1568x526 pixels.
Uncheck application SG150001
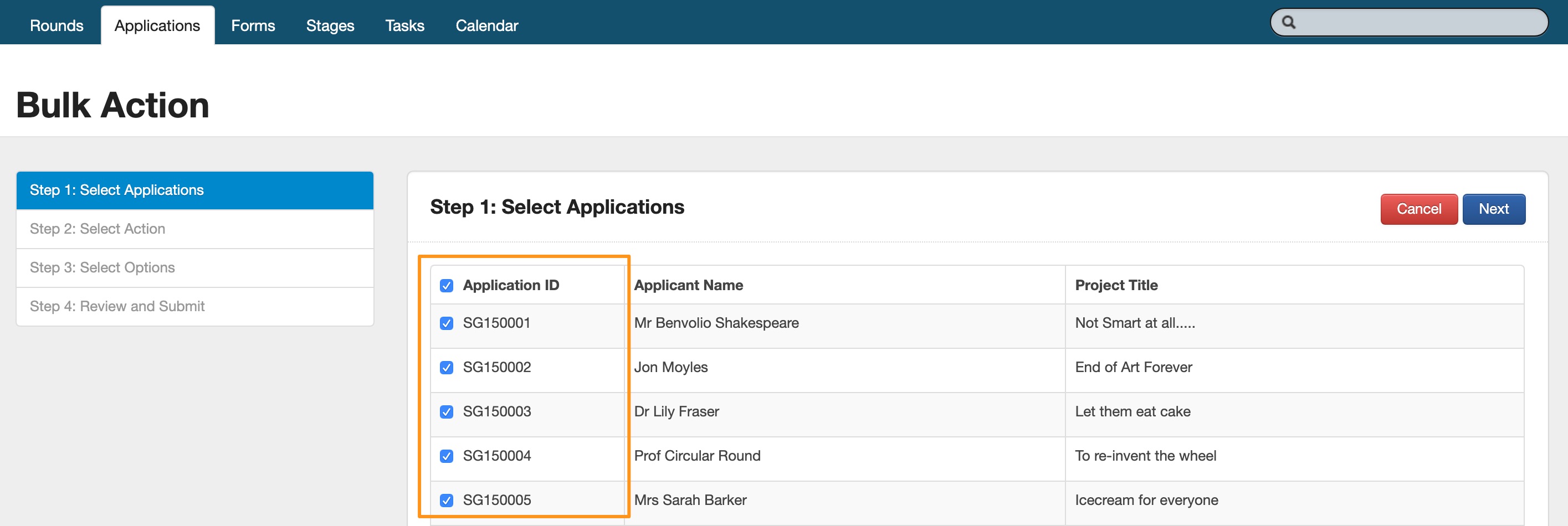pos(446,323)
